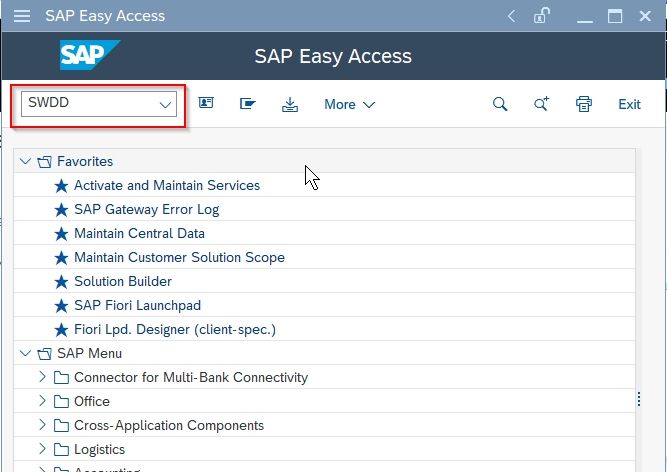Screen dimensions: 667x472
Task: Click the SAP Business Workplace icon
Action: 248,104
